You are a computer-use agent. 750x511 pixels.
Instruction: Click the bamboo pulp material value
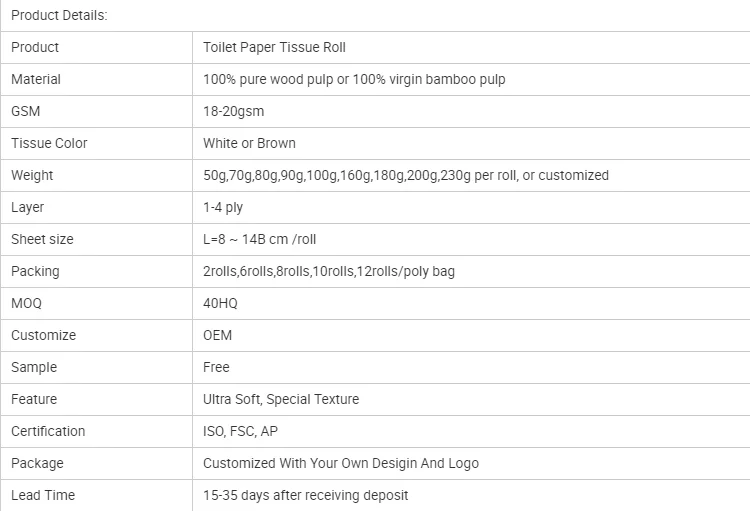(354, 79)
